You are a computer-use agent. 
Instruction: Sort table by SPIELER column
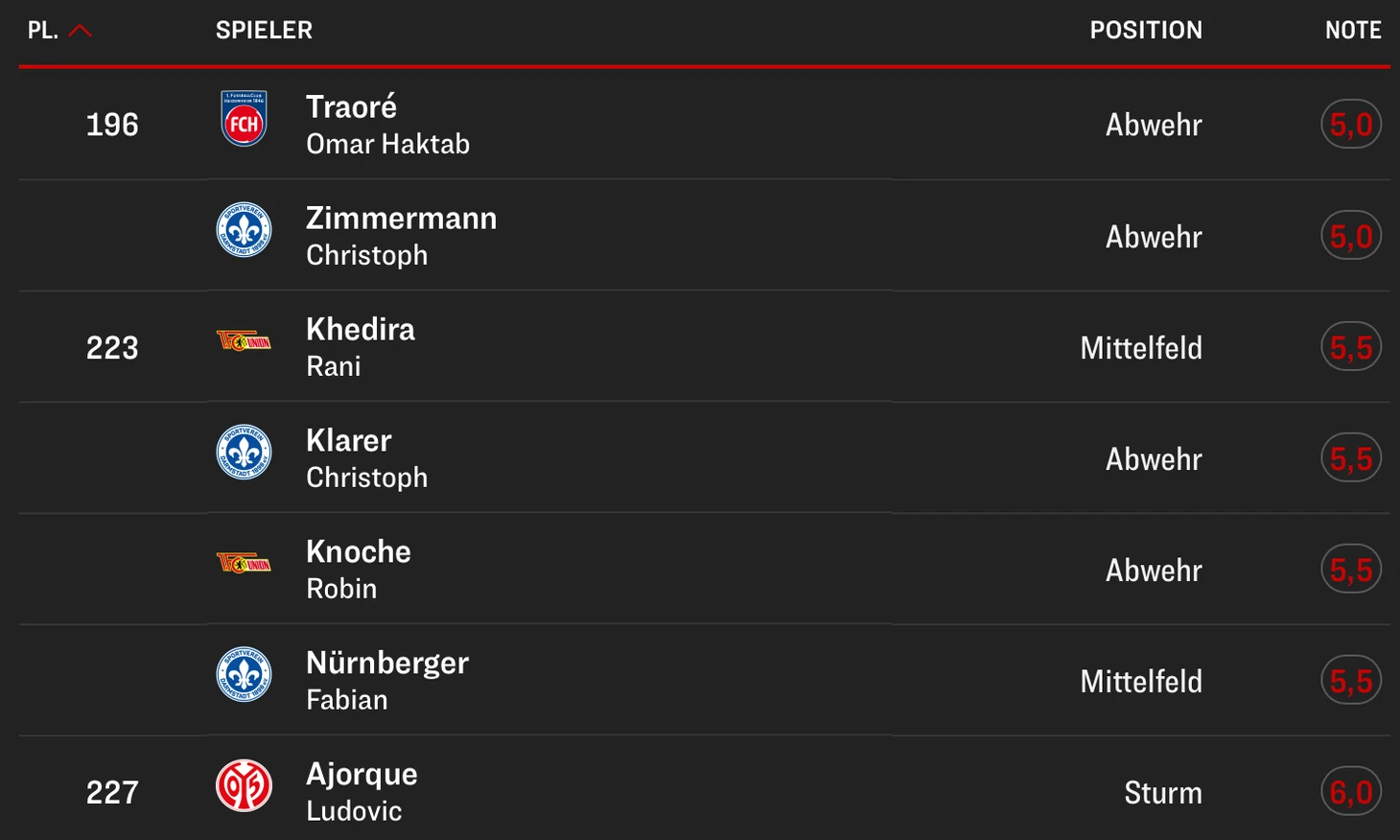(x=264, y=31)
